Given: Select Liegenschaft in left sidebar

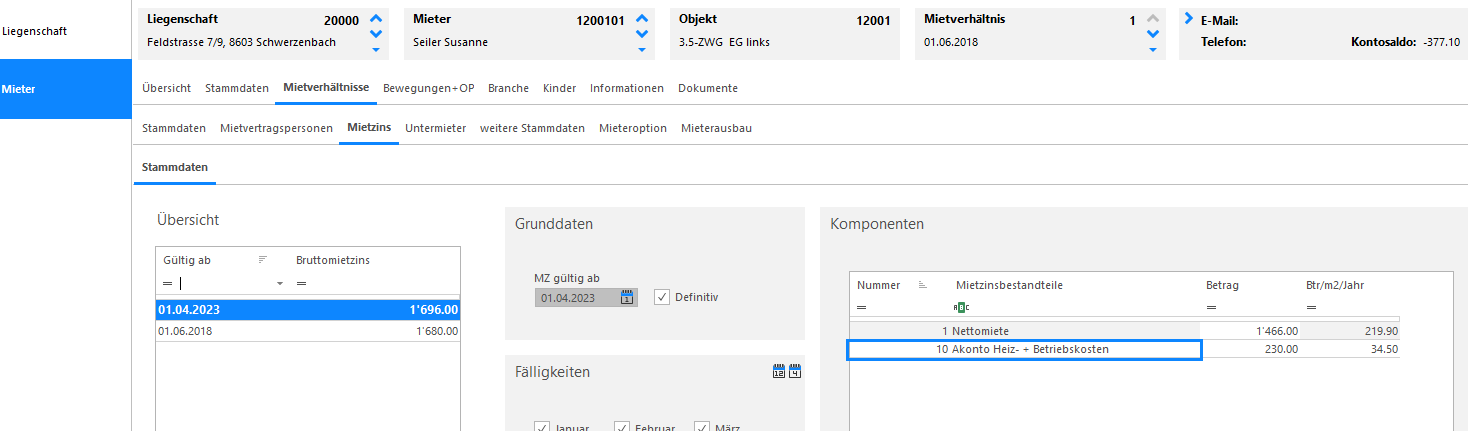Looking at the screenshot, I should tap(35, 31).
